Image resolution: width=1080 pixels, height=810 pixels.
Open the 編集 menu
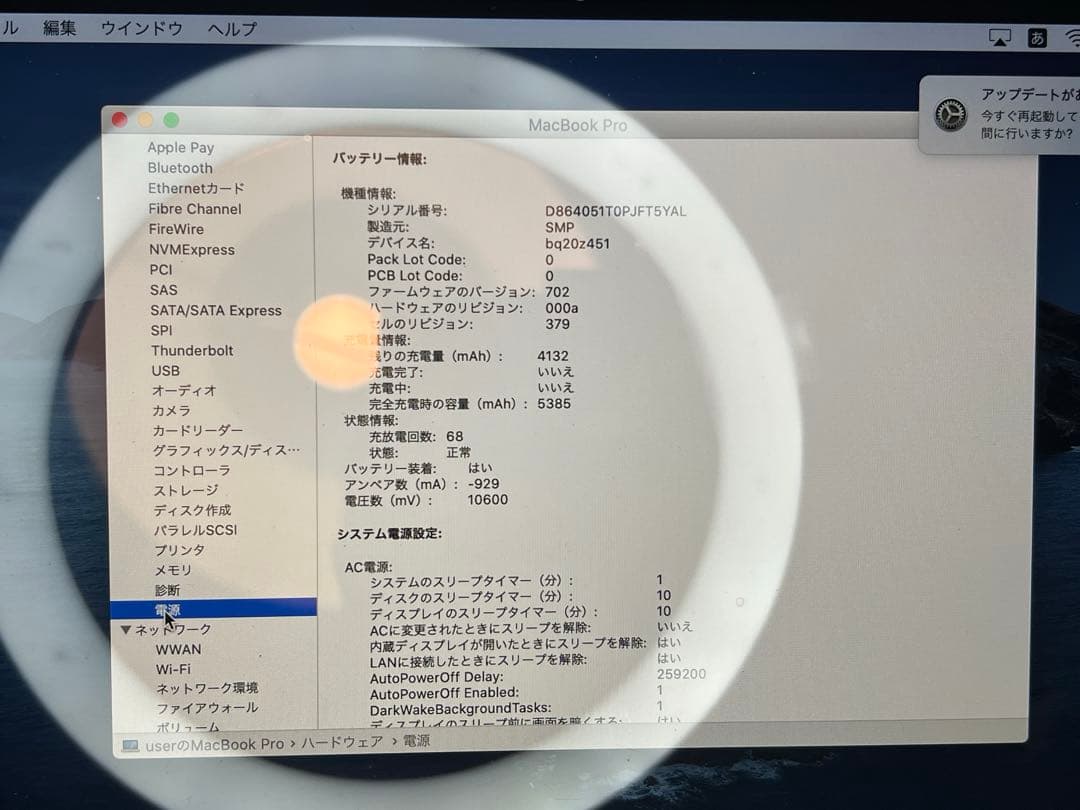click(61, 27)
